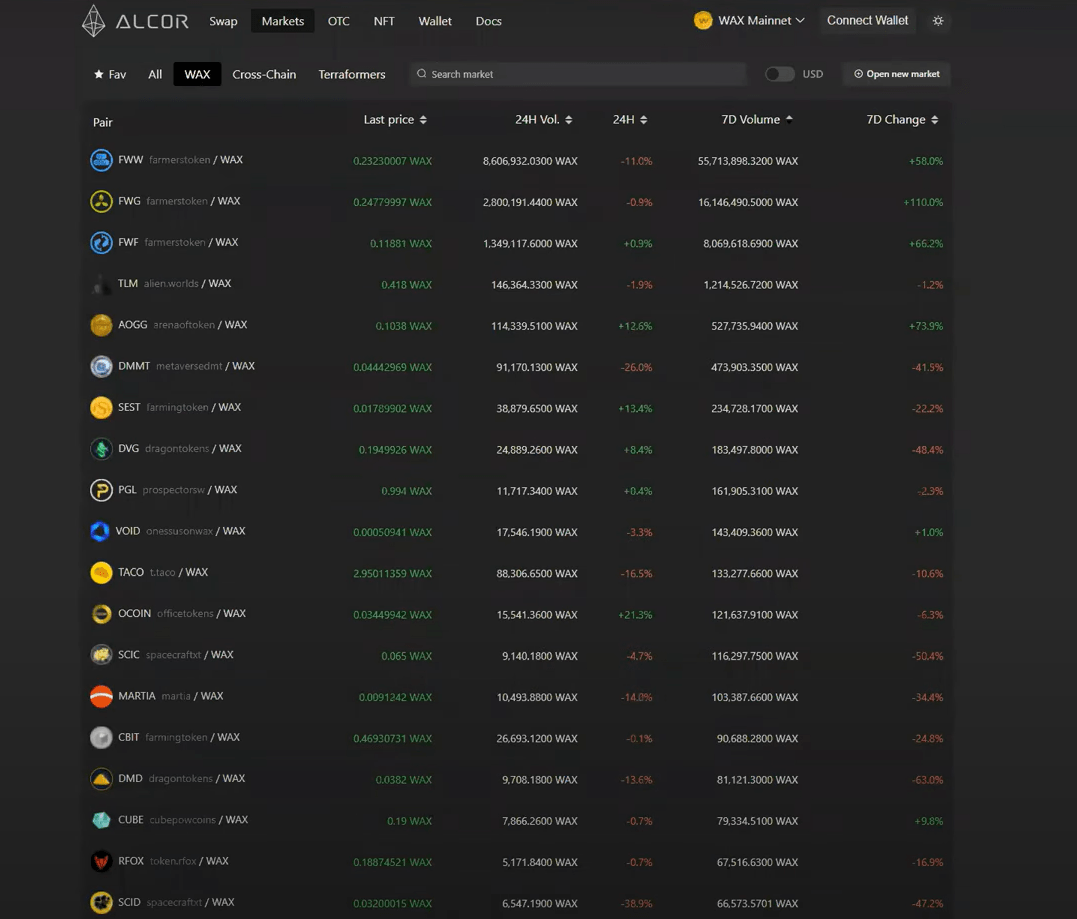
Task: Click the TACO token icon
Action: point(101,573)
